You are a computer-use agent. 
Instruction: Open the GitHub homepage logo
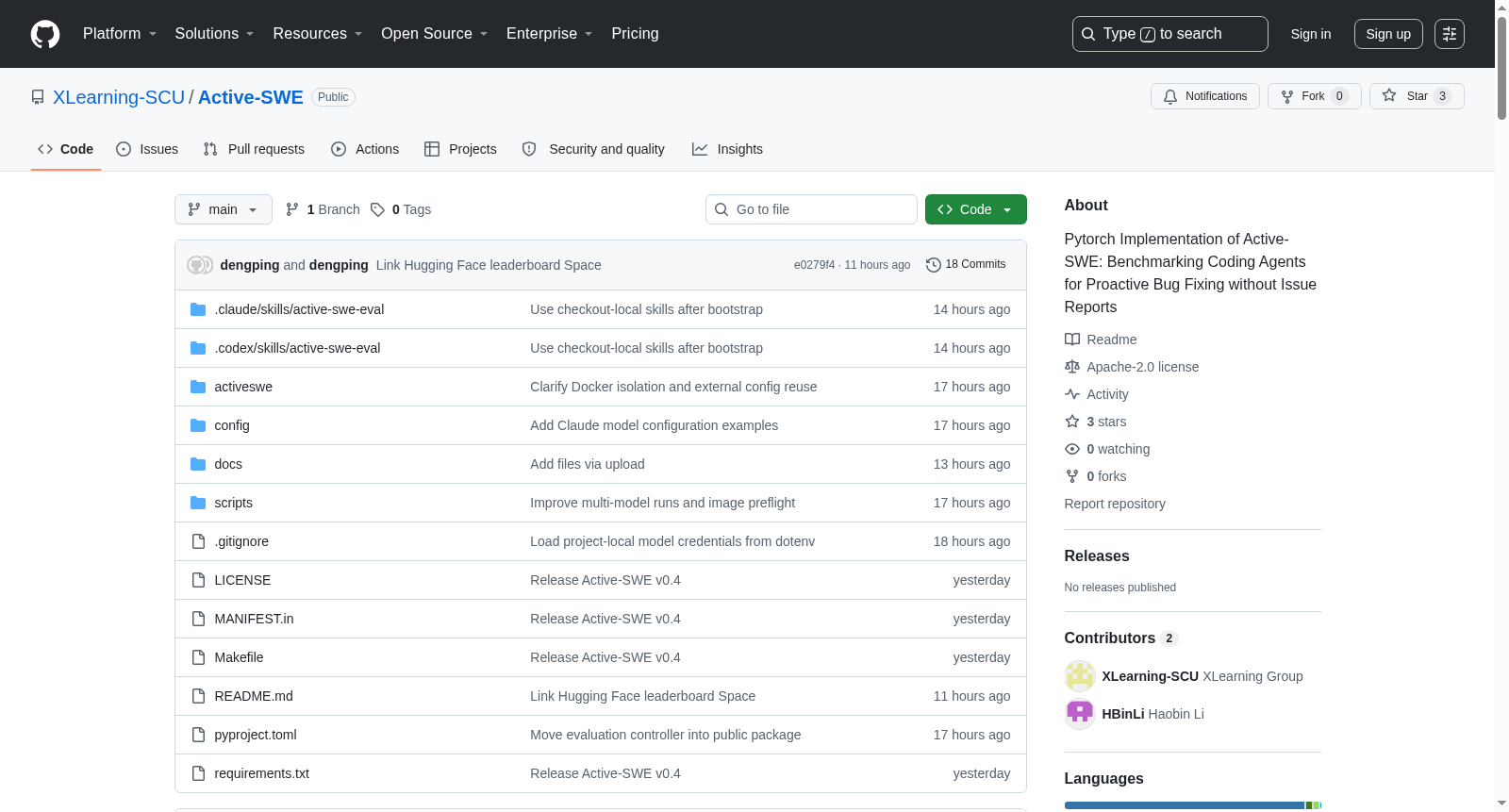pos(45,34)
